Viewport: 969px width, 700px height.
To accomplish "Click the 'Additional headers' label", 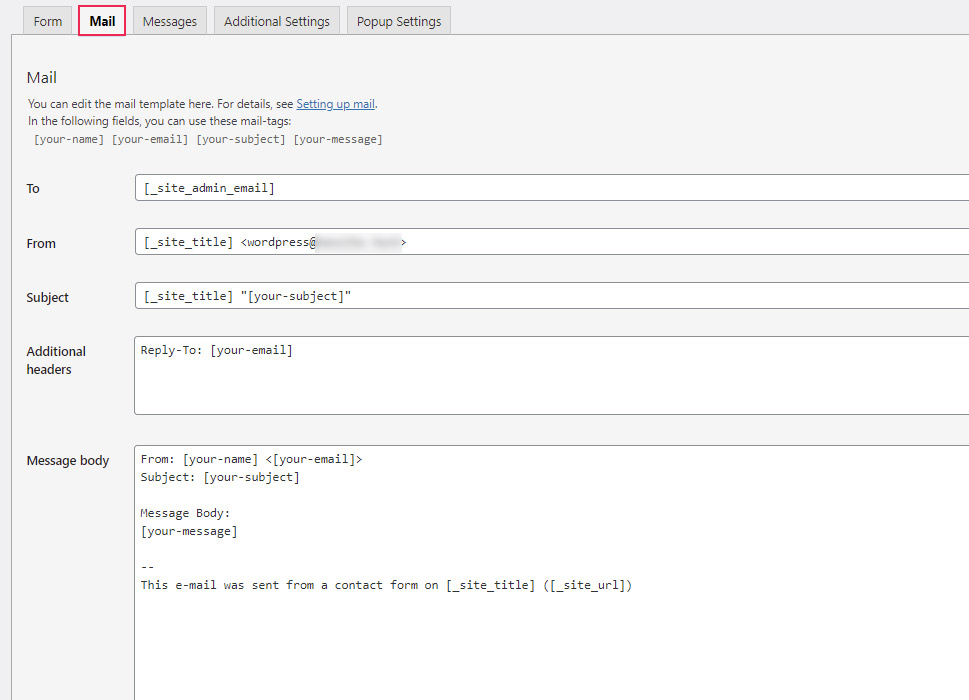I will pos(56,360).
